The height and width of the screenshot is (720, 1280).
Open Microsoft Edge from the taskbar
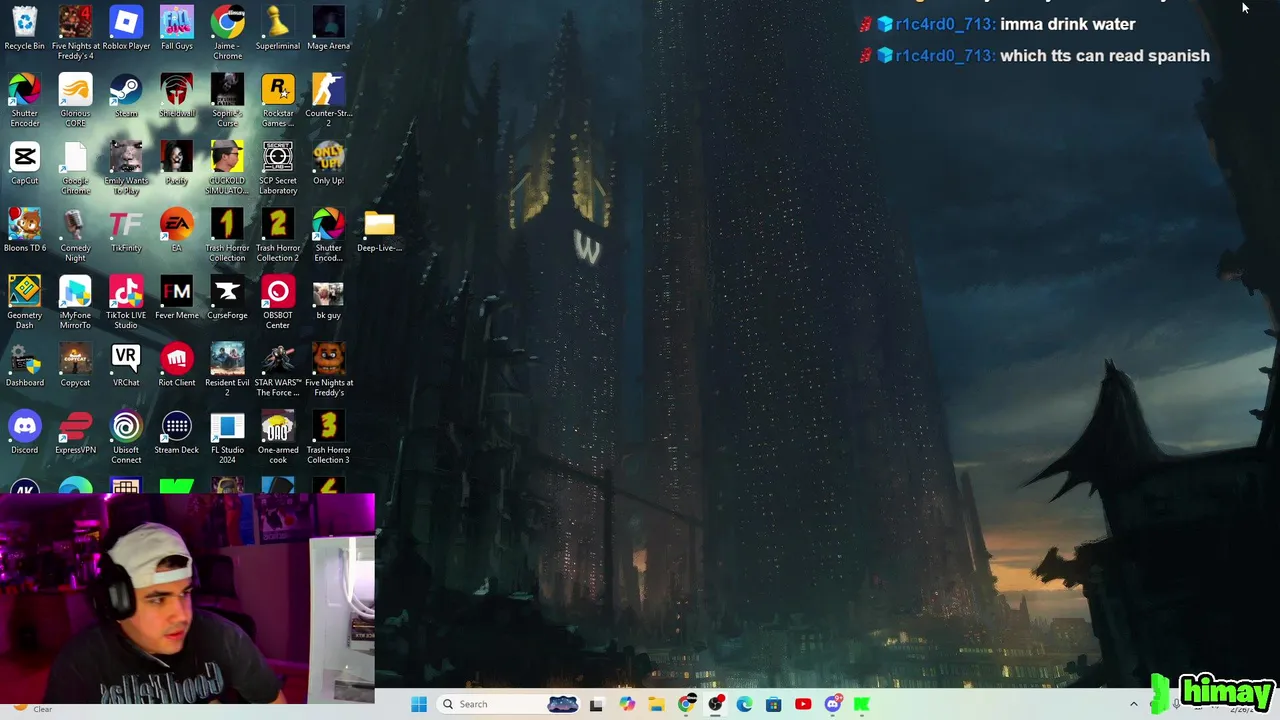[x=744, y=704]
